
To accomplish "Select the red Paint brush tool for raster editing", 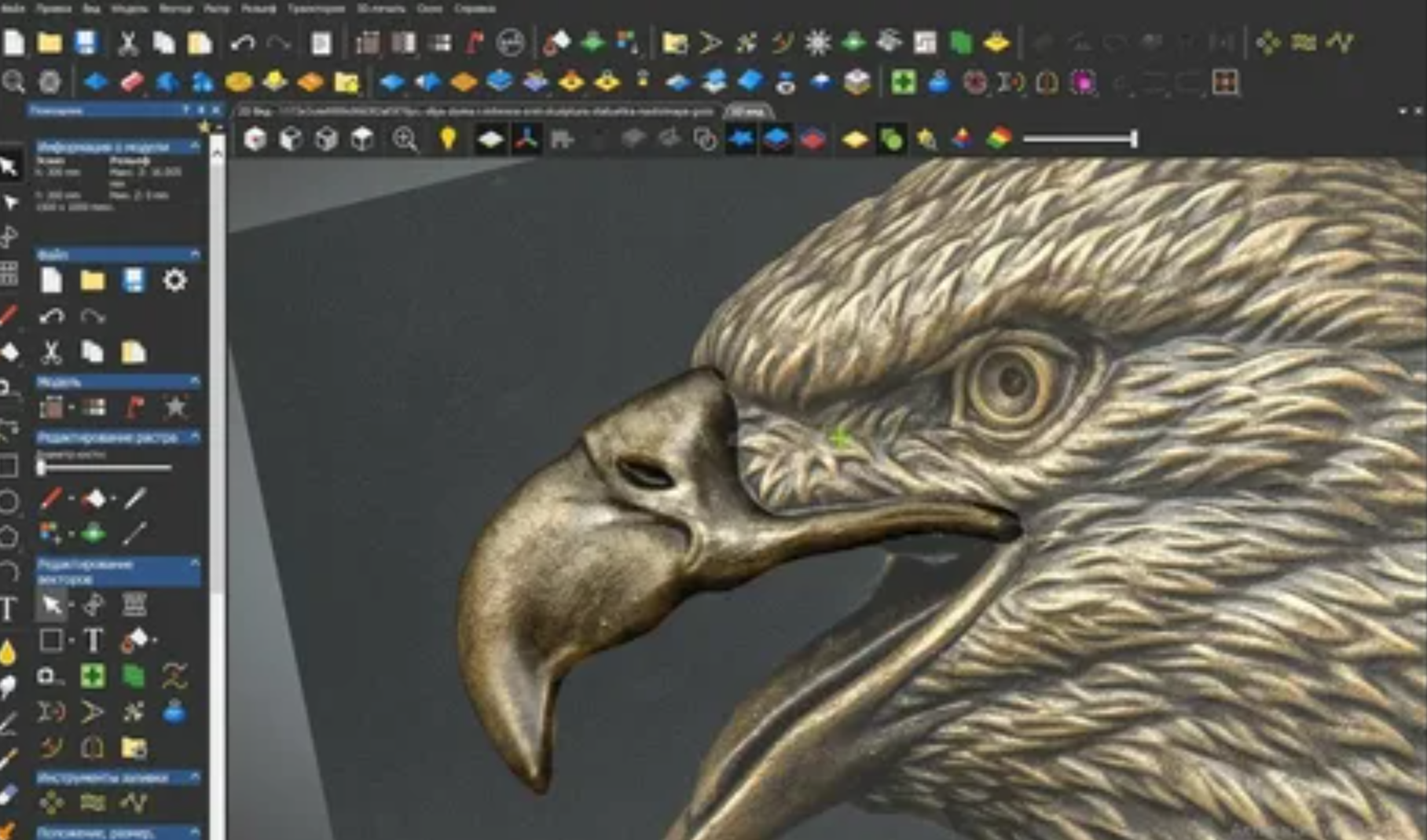I will [x=50, y=496].
